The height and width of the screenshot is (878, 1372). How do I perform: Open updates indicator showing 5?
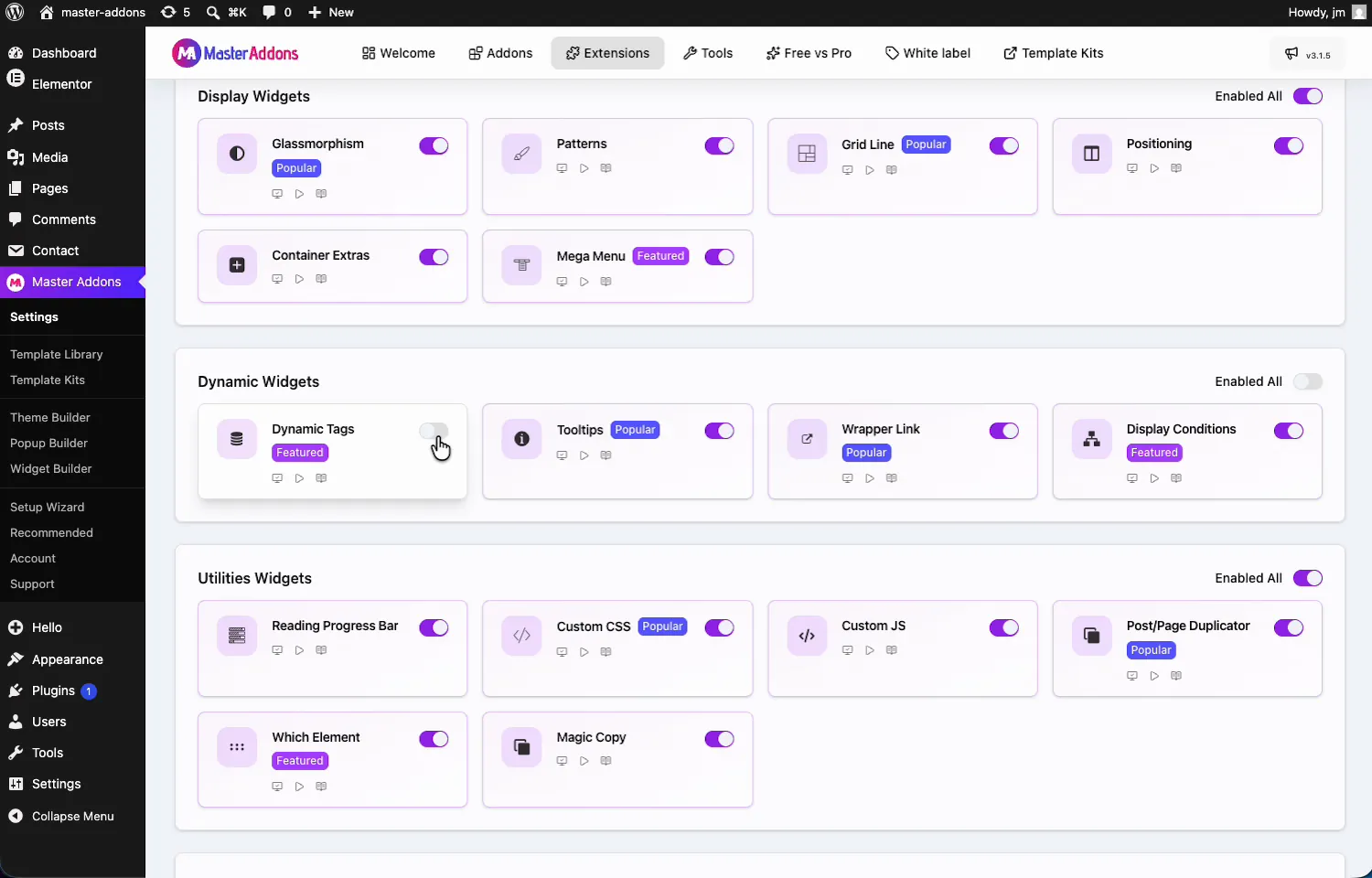175,12
